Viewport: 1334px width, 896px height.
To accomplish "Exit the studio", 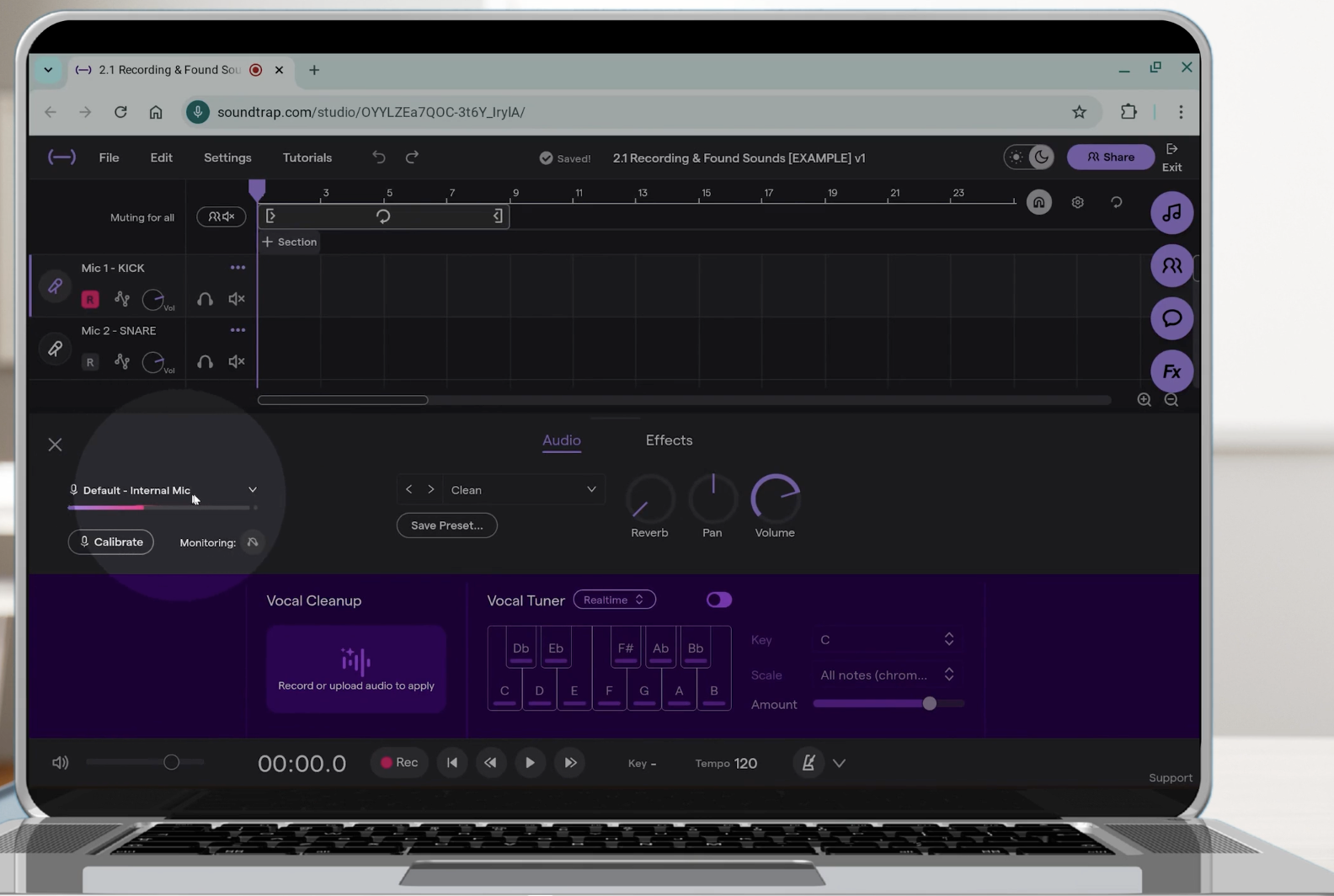I will [1171, 157].
